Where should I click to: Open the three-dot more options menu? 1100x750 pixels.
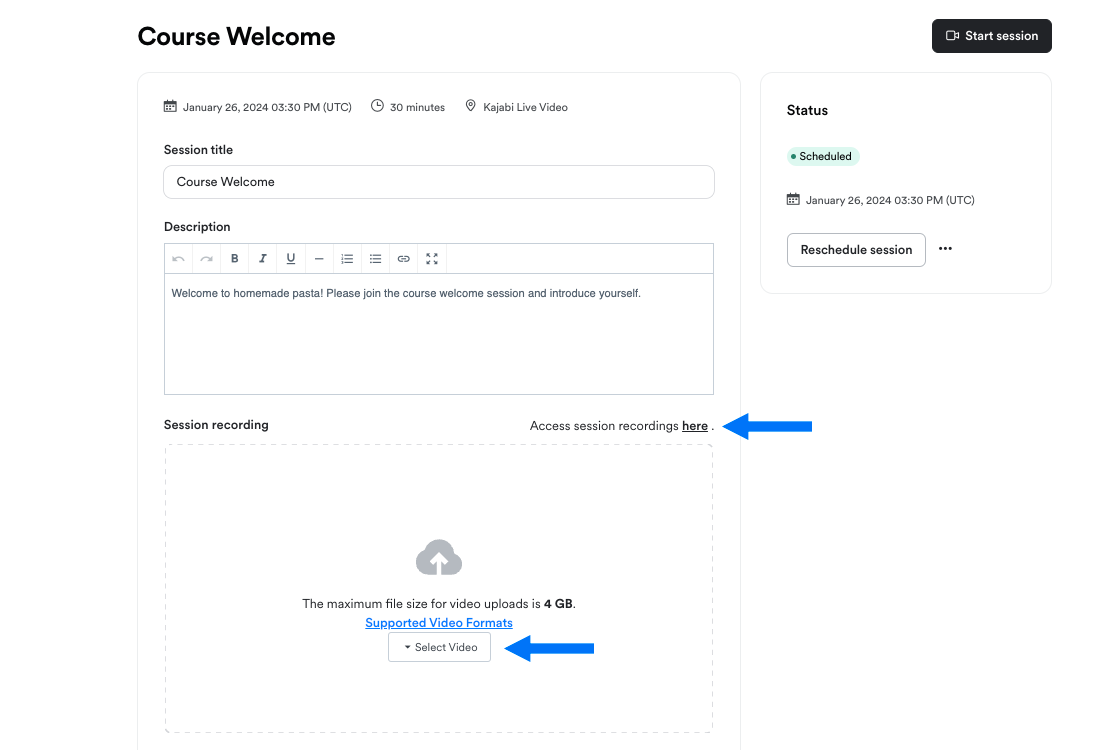945,249
